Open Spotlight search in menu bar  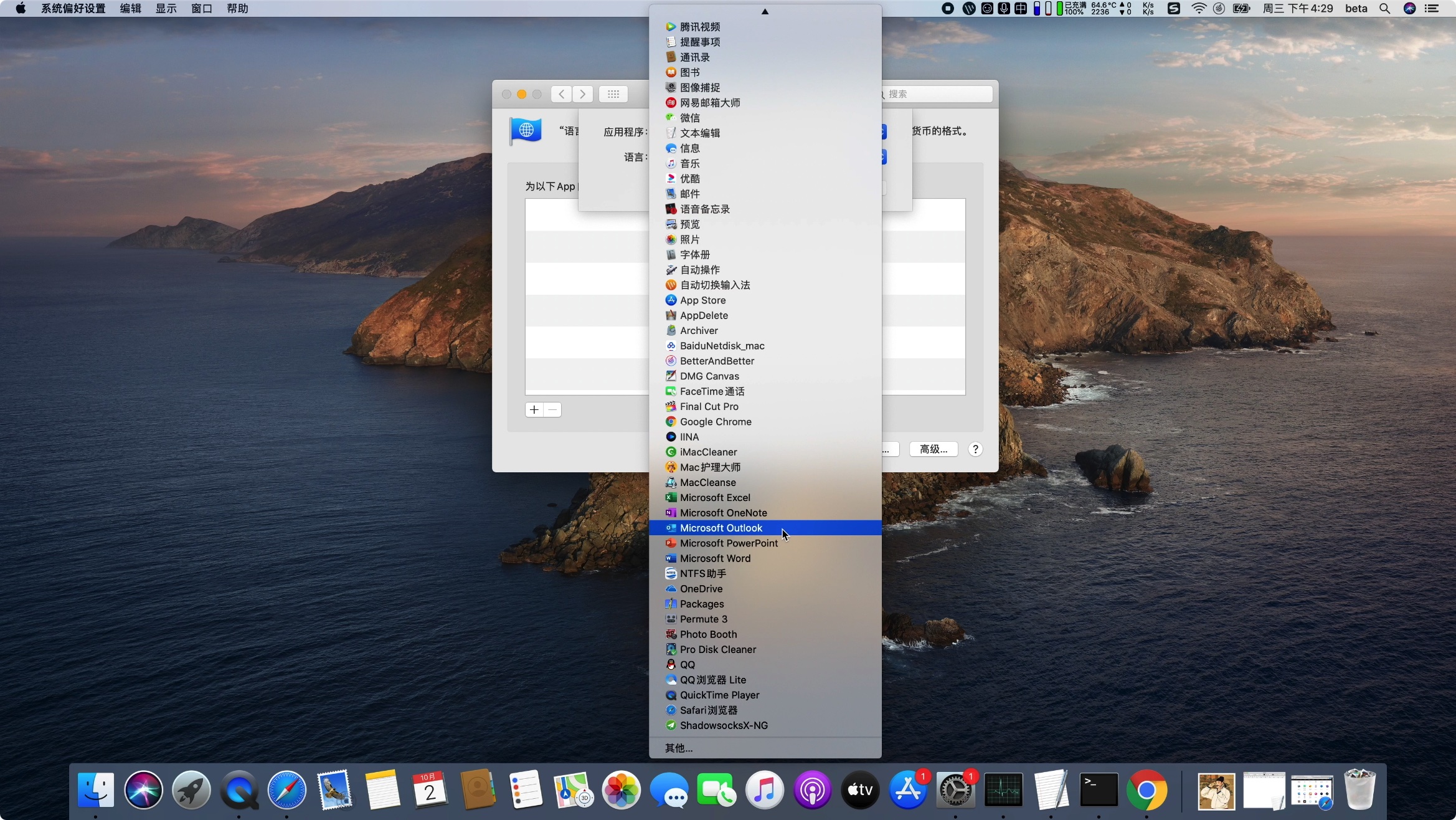pyautogui.click(x=1384, y=9)
